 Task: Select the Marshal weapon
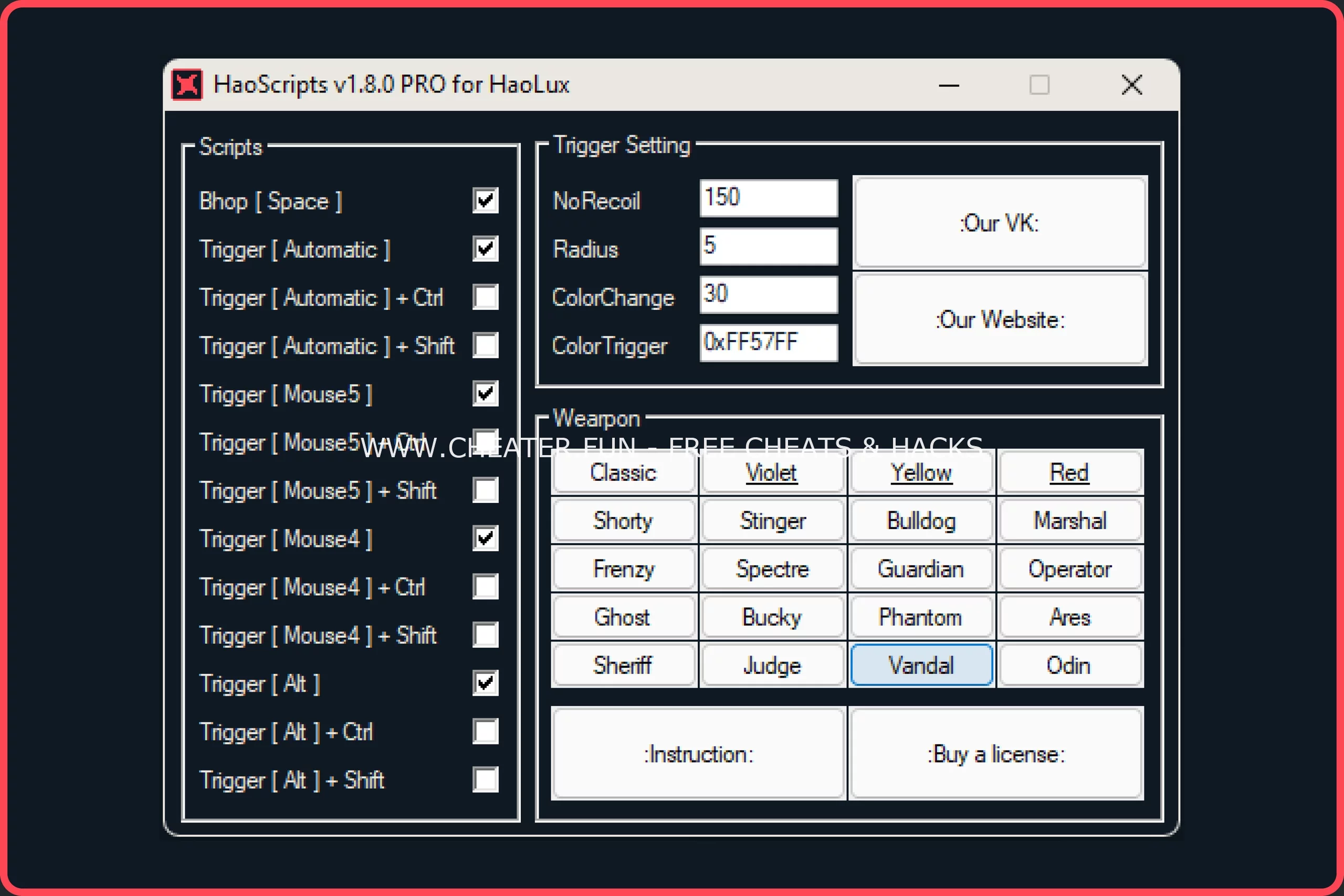[x=1070, y=520]
